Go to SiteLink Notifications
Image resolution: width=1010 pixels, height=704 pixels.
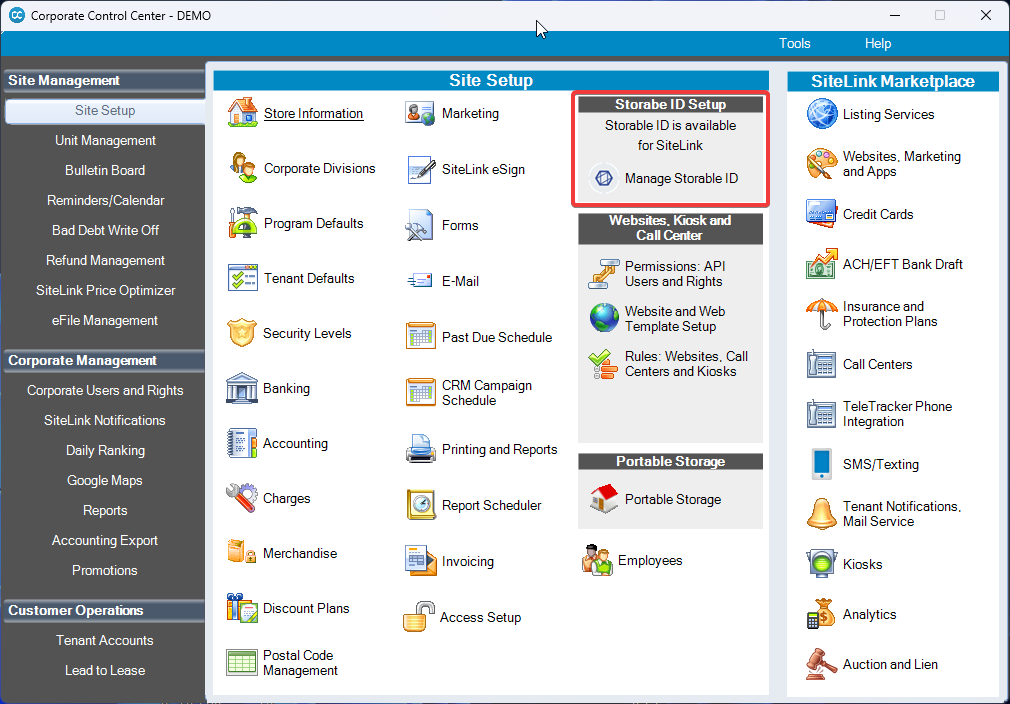pyautogui.click(x=105, y=420)
